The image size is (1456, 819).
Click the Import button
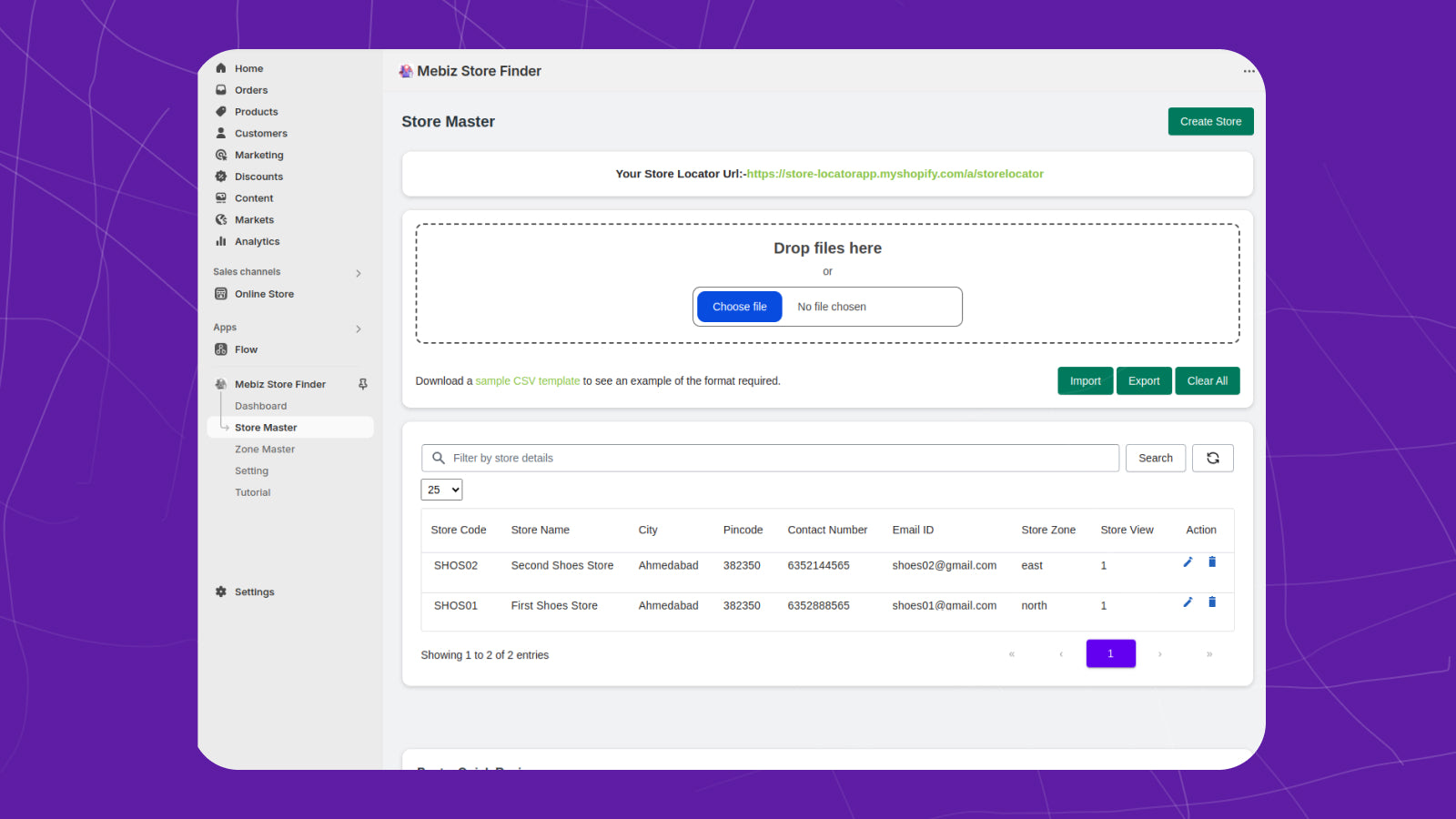tap(1085, 380)
